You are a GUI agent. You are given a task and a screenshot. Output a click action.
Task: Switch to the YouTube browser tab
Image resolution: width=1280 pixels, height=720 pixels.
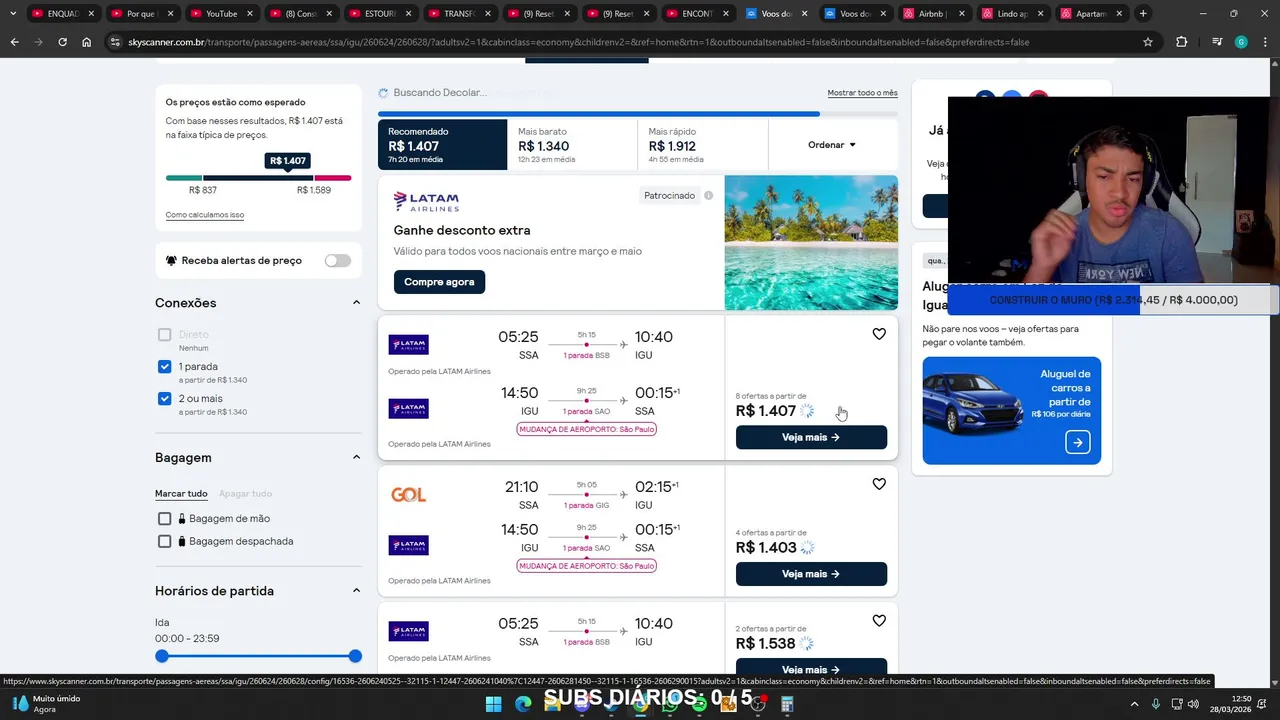click(x=221, y=14)
